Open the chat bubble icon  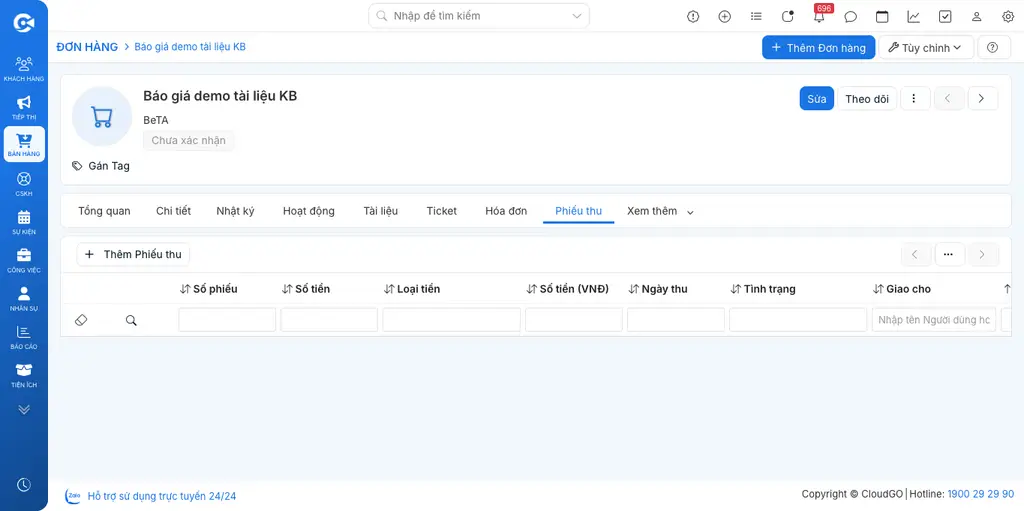pyautogui.click(x=850, y=16)
